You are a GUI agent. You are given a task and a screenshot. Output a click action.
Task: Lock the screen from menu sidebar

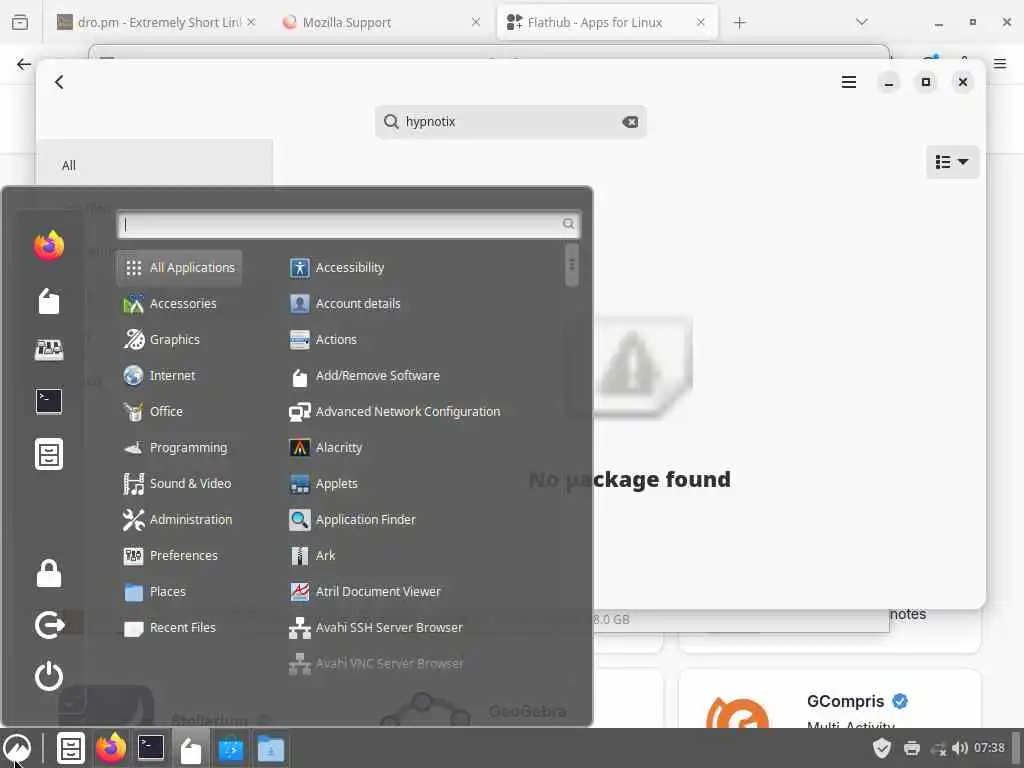(x=49, y=573)
